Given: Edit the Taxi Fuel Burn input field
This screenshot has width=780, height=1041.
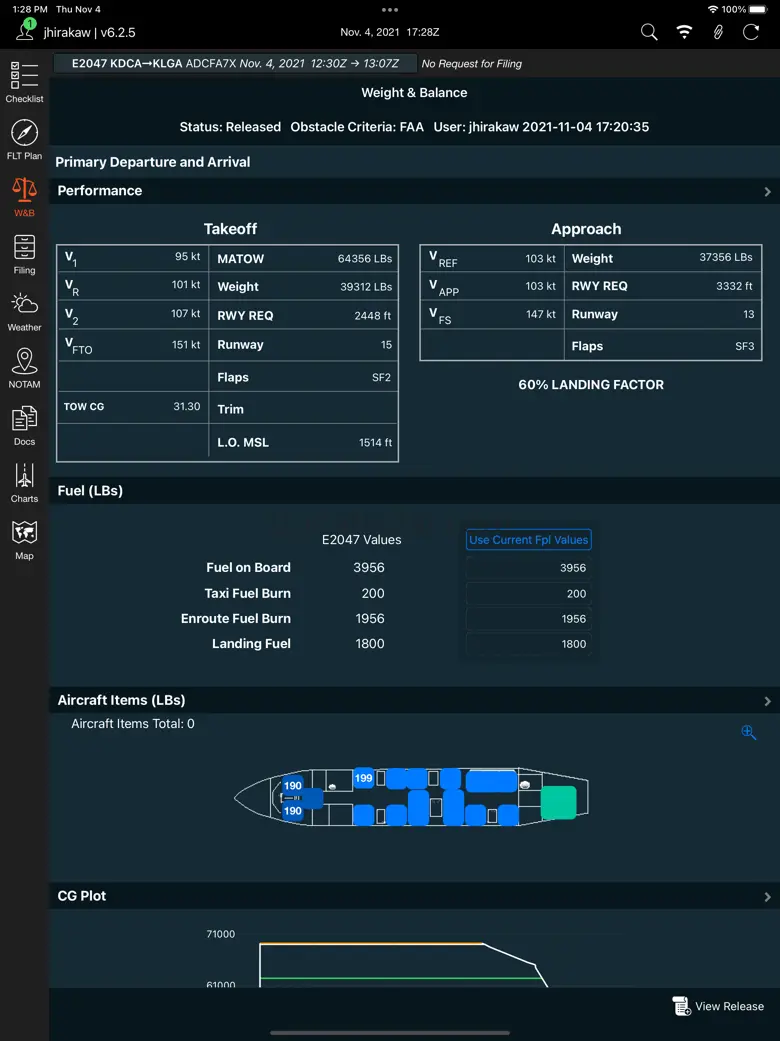Looking at the screenshot, I should [528, 594].
